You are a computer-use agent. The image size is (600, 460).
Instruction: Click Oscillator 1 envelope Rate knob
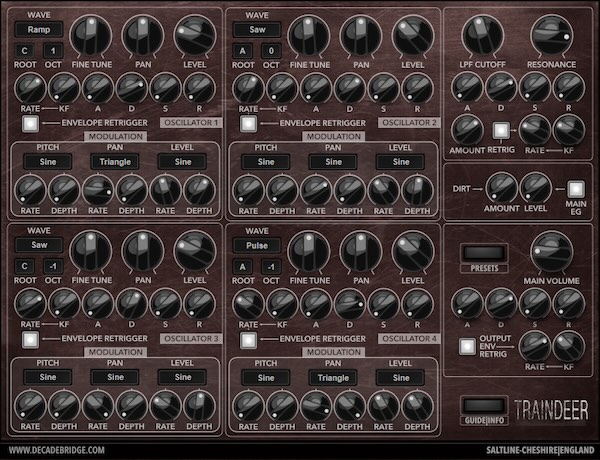point(30,89)
